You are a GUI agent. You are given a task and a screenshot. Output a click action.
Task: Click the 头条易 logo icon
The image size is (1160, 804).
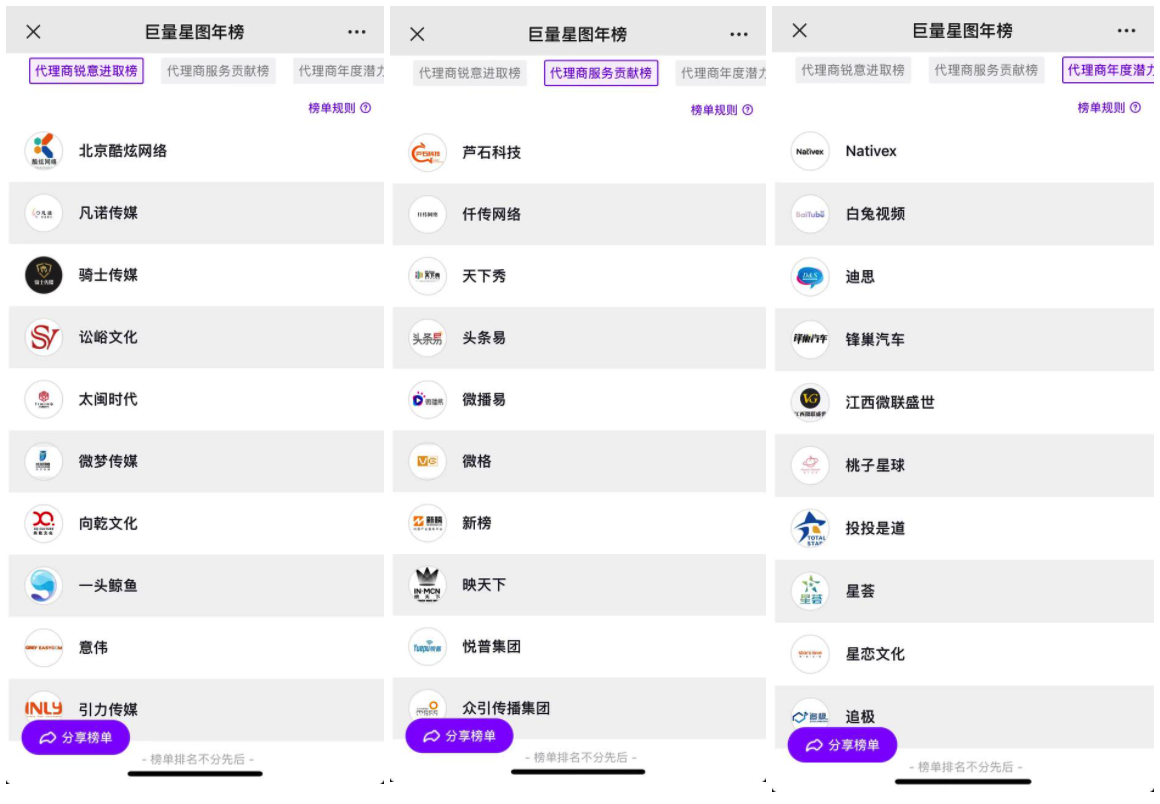(x=428, y=338)
